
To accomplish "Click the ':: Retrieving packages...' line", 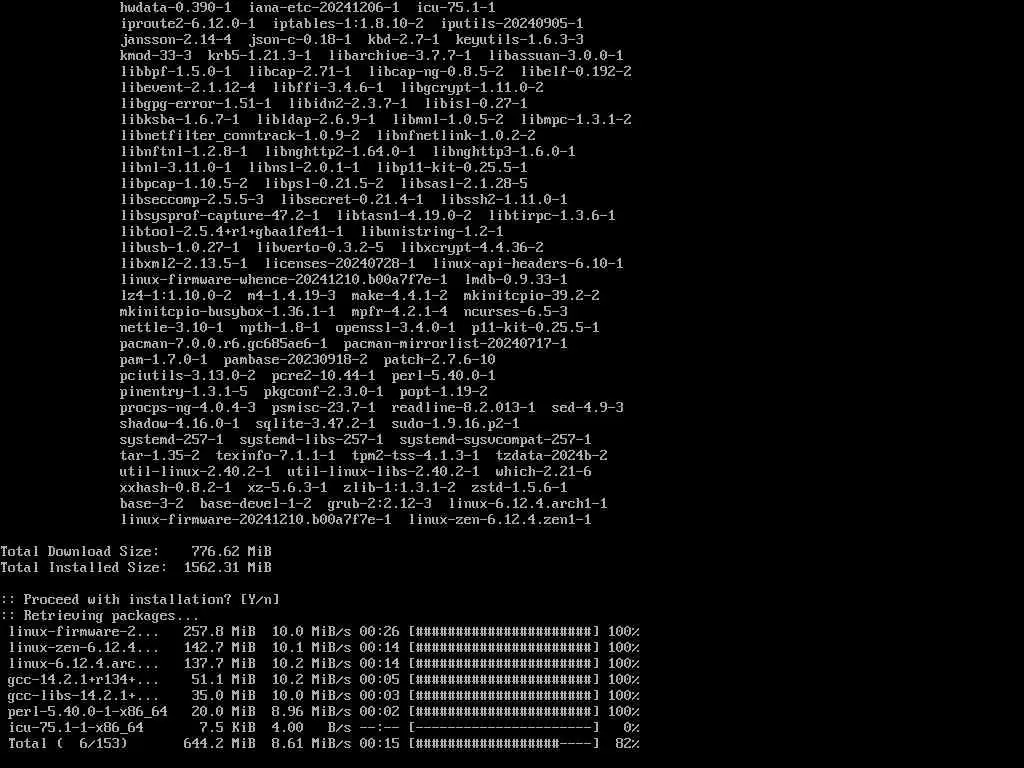I will [x=99, y=615].
